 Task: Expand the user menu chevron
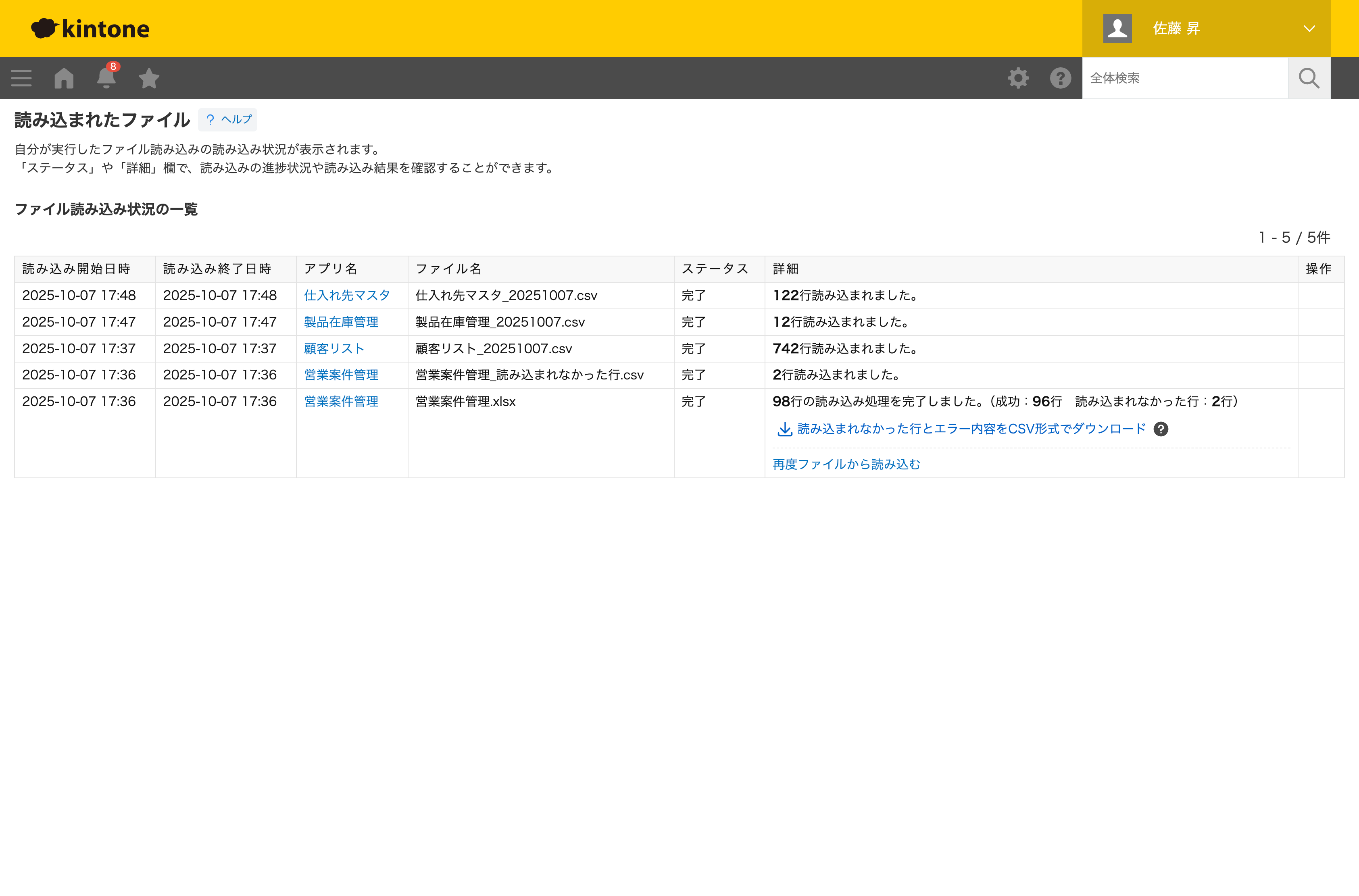pyautogui.click(x=1309, y=28)
